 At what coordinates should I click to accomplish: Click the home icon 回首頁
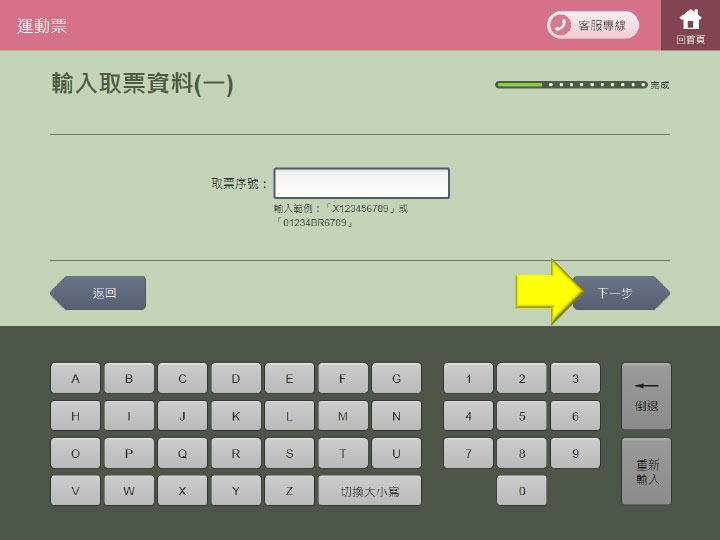click(690, 25)
